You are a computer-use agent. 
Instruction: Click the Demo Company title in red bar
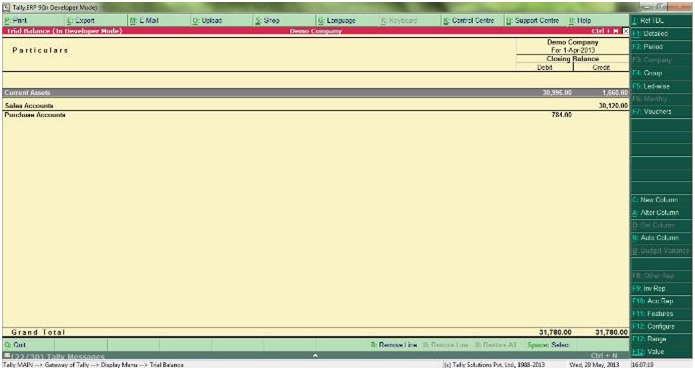click(316, 31)
